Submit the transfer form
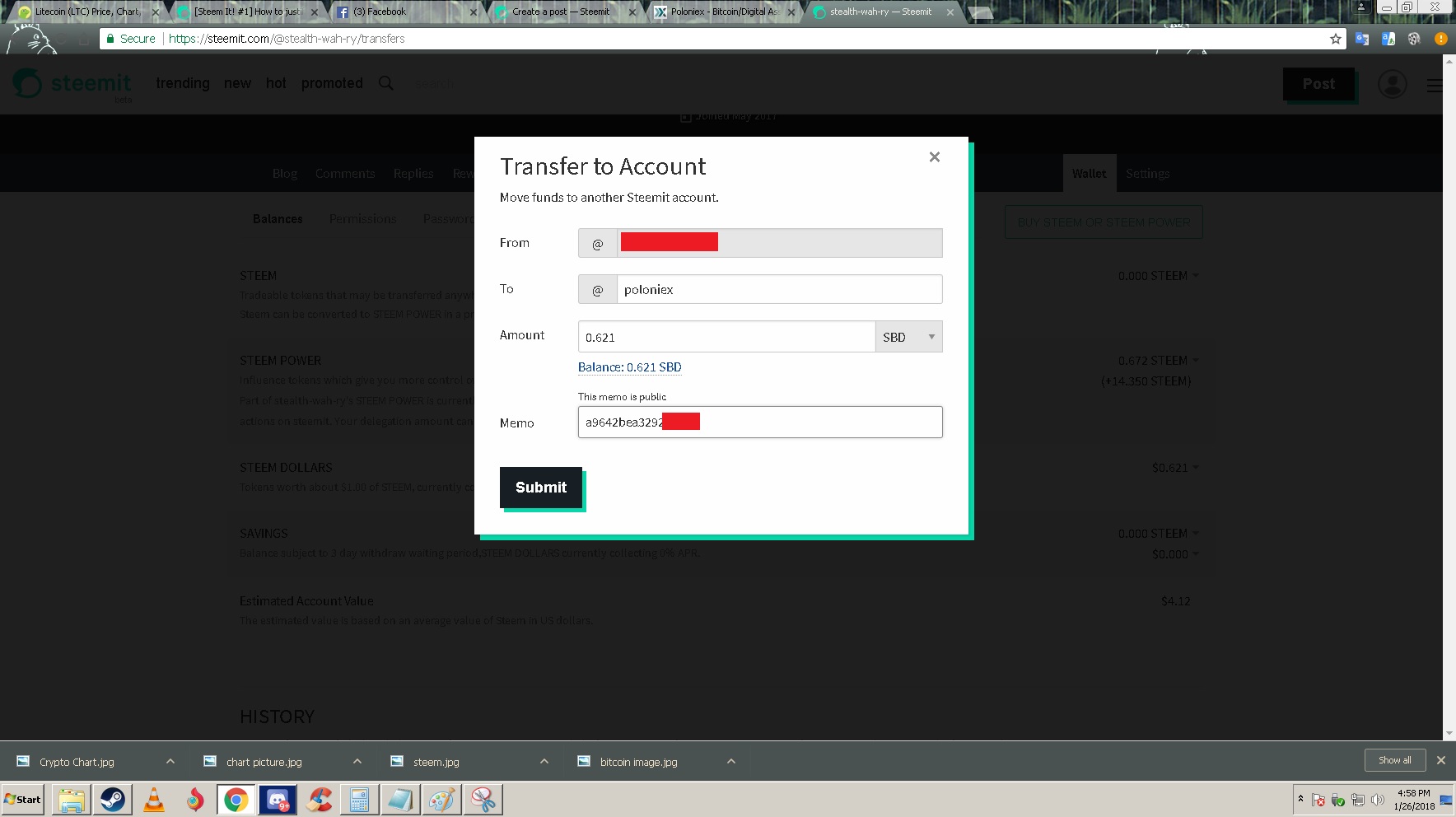 [x=541, y=488]
